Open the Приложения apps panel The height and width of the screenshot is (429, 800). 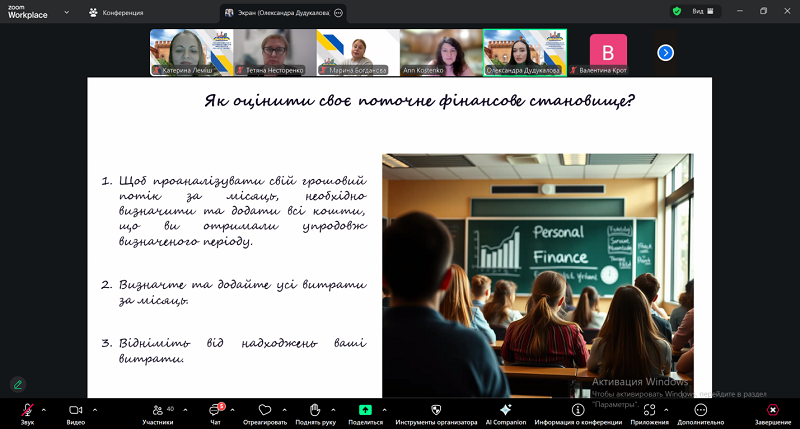(x=649, y=410)
